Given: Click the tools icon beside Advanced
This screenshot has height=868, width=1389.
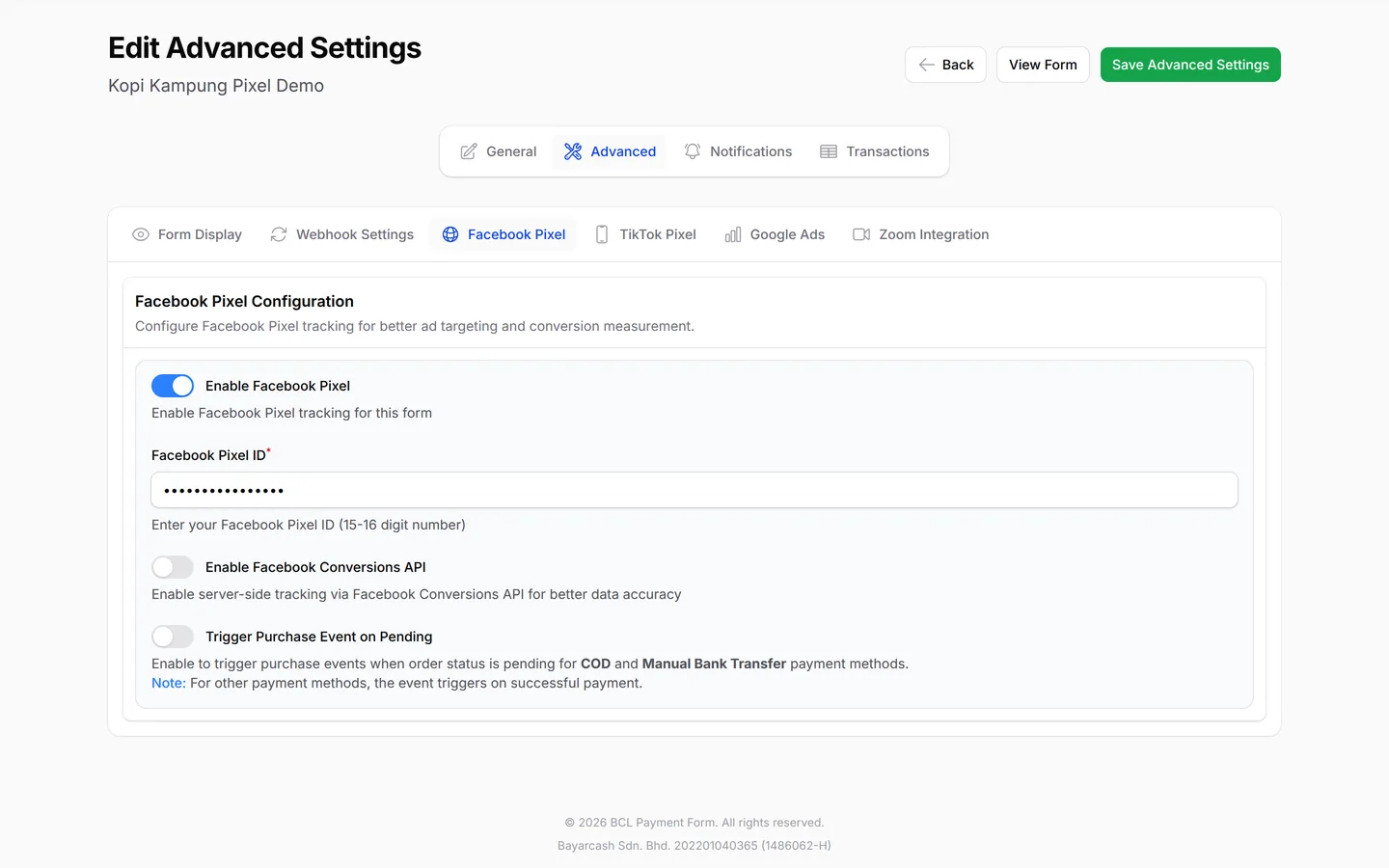Looking at the screenshot, I should click(573, 151).
